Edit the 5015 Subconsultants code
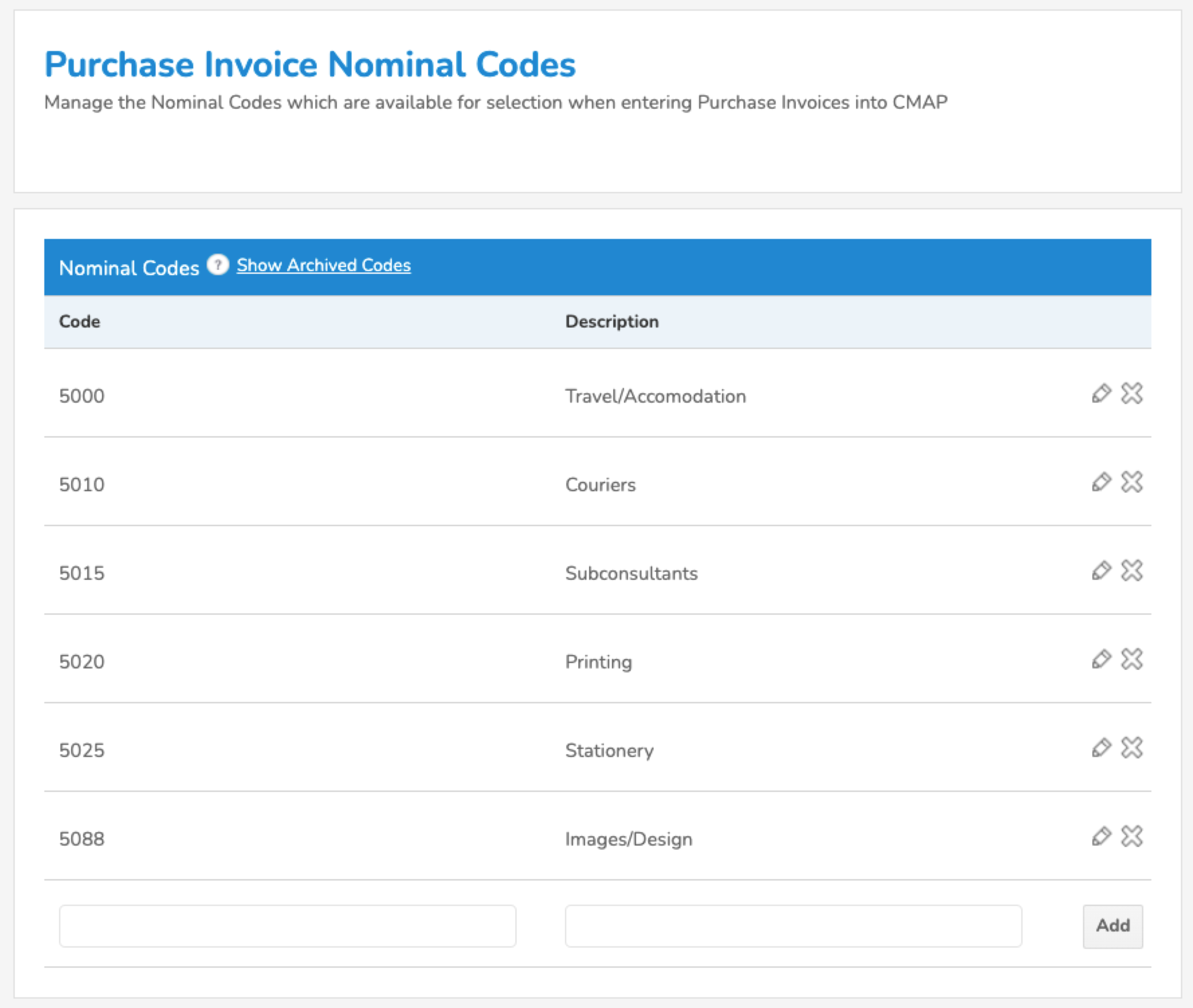This screenshot has height=1008, width=1193. [1101, 571]
